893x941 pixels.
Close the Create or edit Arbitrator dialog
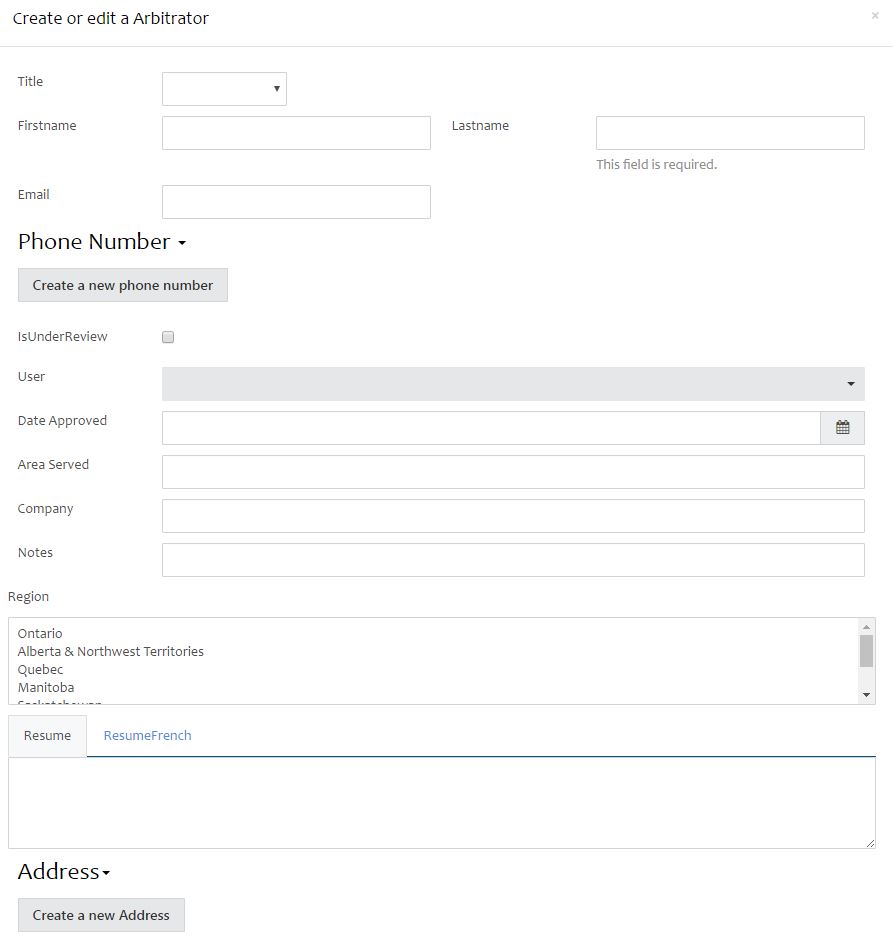point(875,16)
